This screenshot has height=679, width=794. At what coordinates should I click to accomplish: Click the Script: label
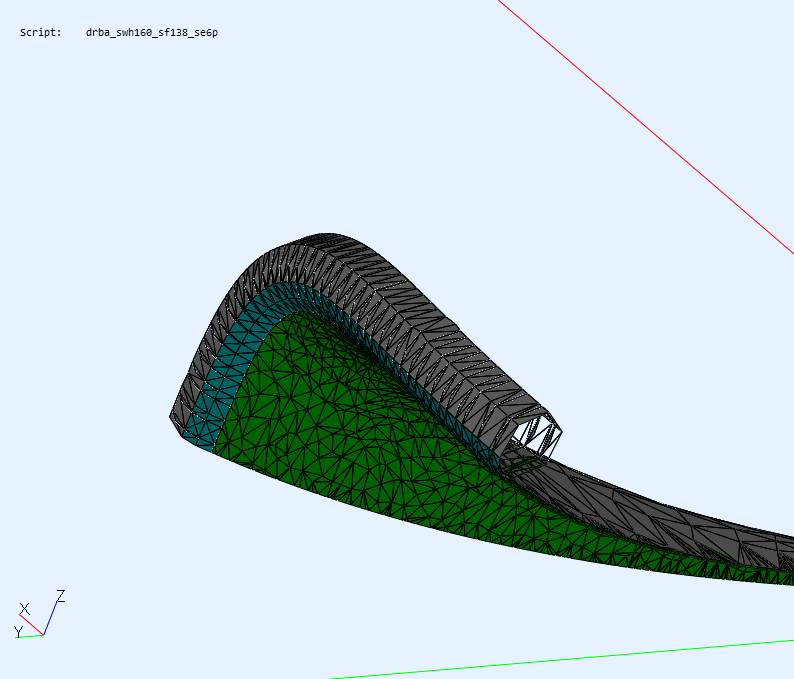coord(41,32)
